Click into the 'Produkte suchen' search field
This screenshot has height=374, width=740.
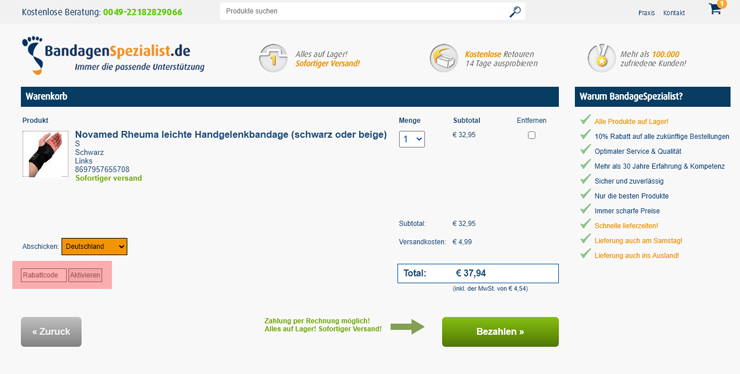(363, 11)
